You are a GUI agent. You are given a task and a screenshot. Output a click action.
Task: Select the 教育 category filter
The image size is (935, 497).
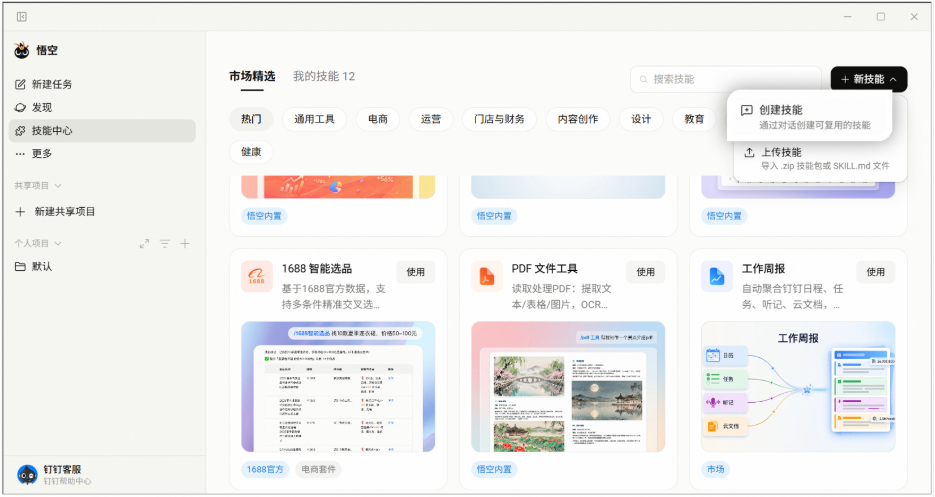click(x=694, y=119)
